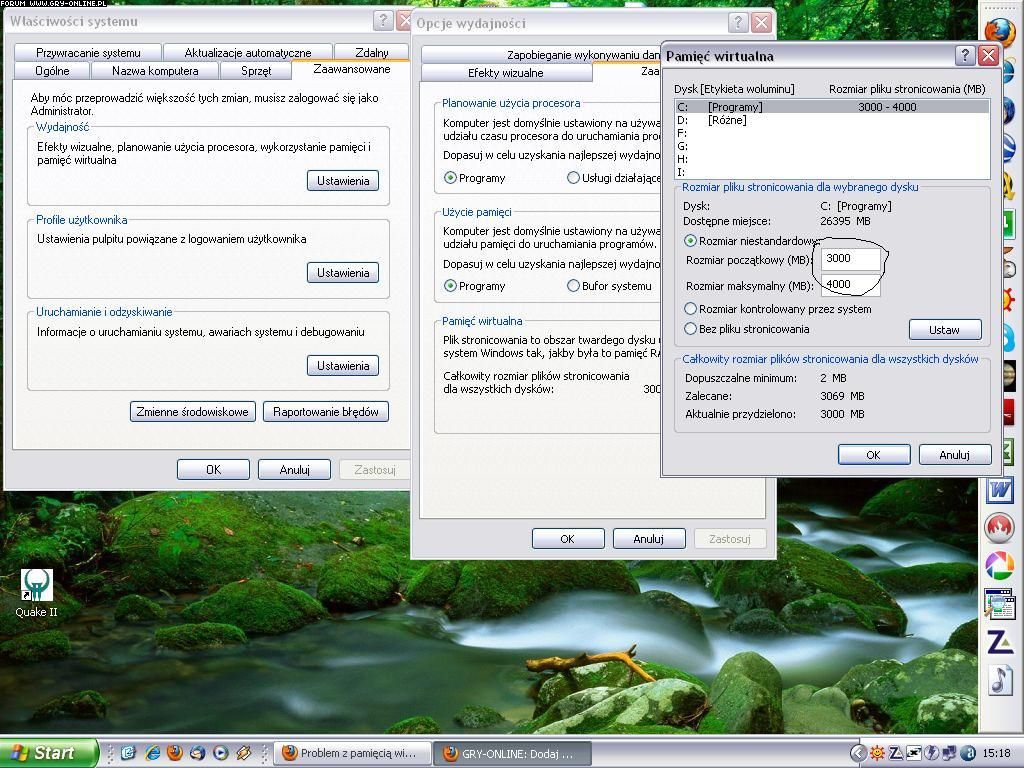
Task: Click the last Quick Launch icon
Action: click(244, 753)
